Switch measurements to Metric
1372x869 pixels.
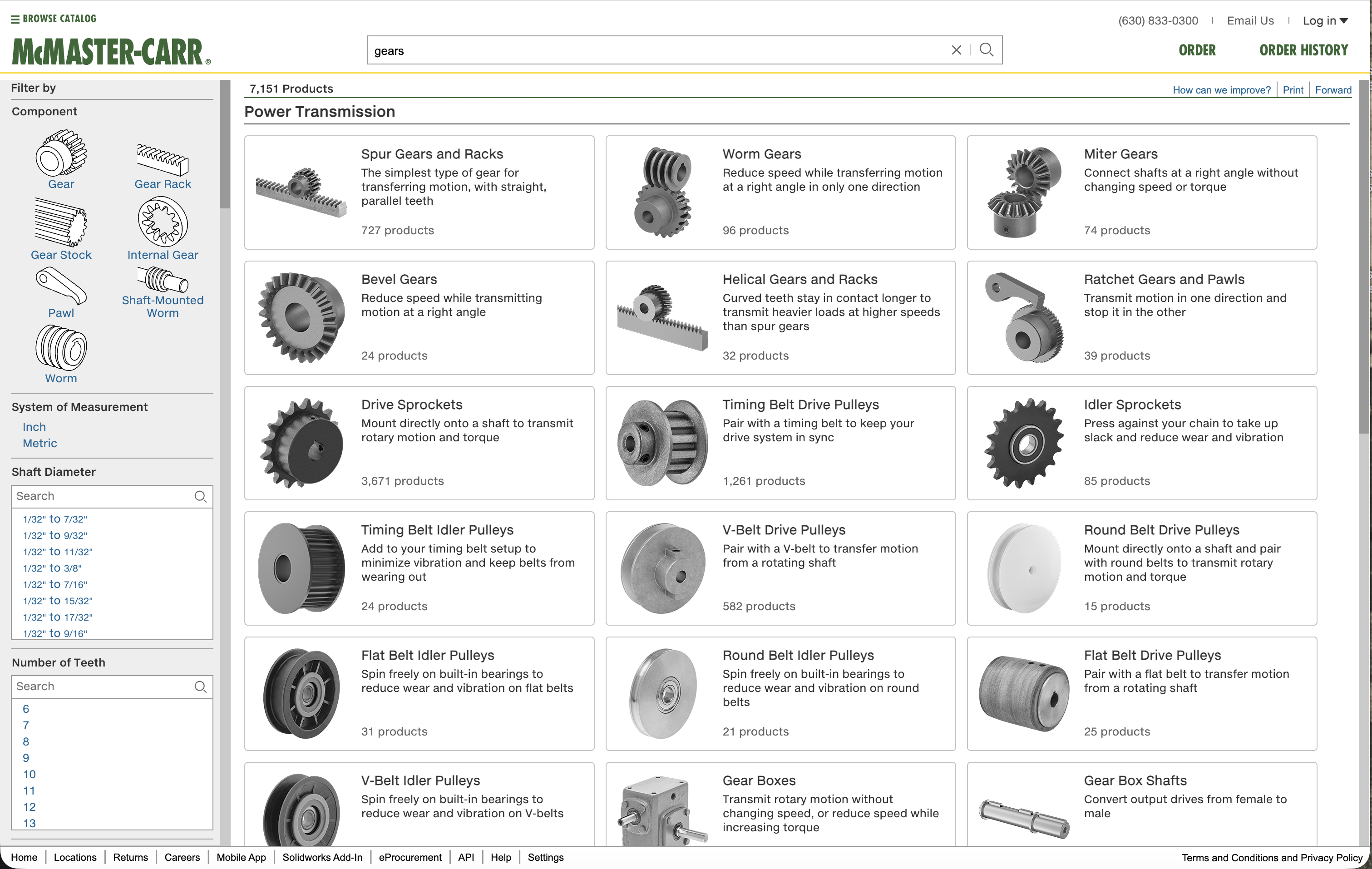pyautogui.click(x=39, y=443)
